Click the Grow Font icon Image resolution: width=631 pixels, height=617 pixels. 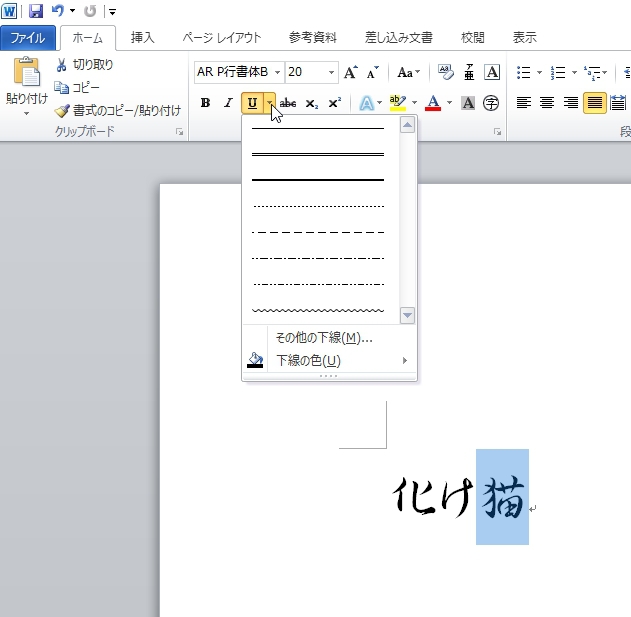click(351, 72)
